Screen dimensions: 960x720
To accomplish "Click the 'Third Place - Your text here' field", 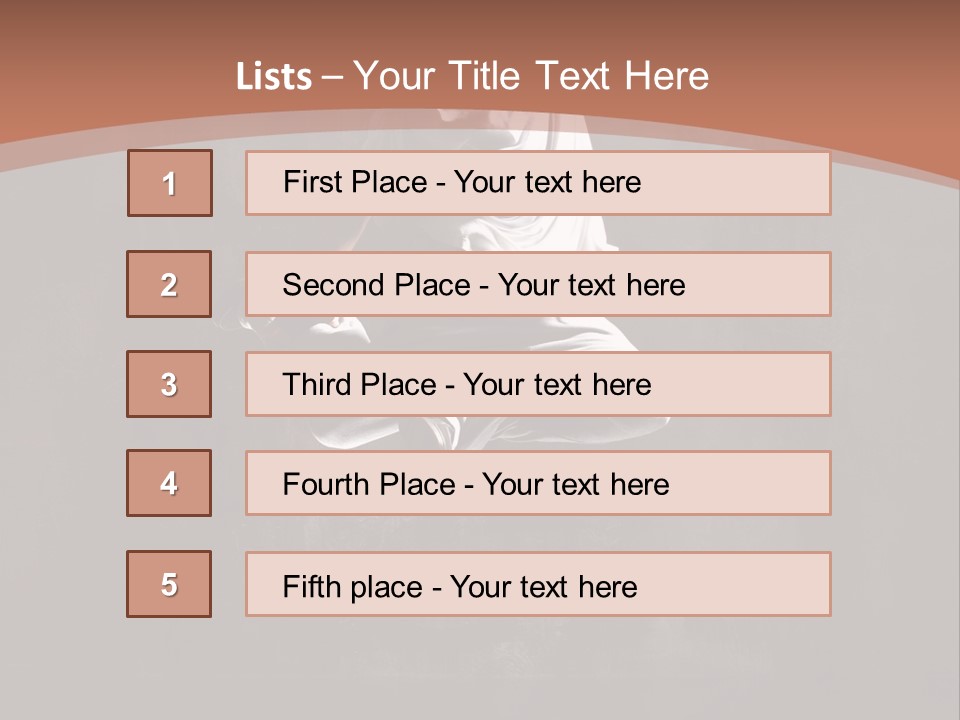I will tap(538, 384).
